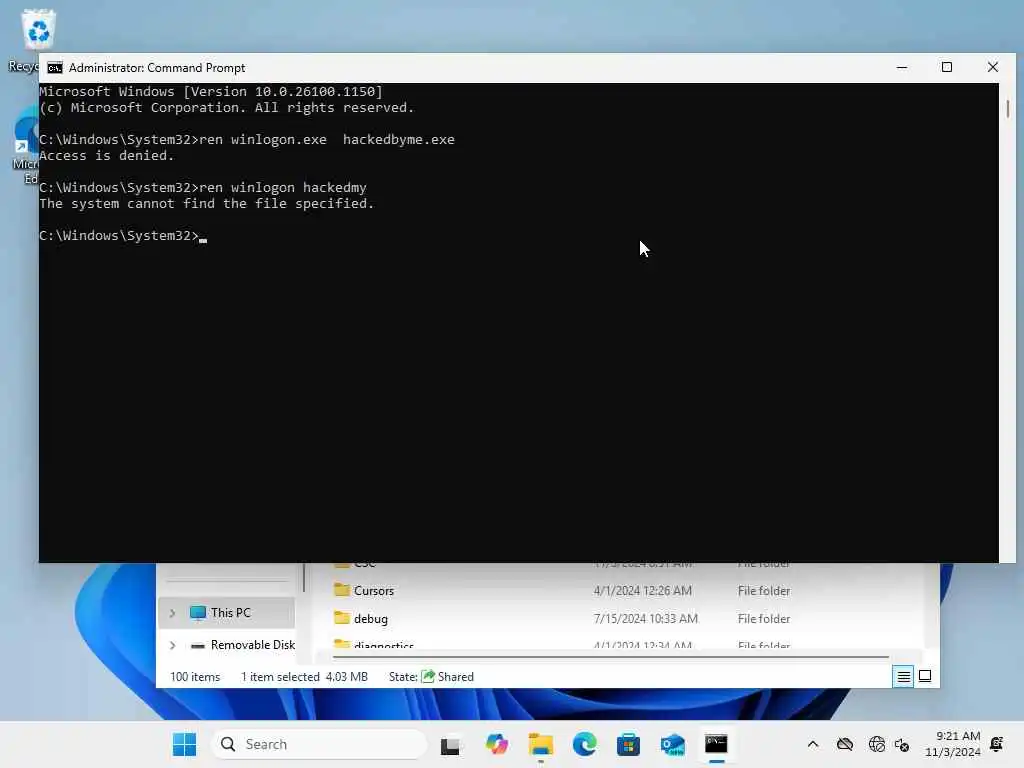
Task: Select This PC in the navigation pane
Action: tap(227, 613)
